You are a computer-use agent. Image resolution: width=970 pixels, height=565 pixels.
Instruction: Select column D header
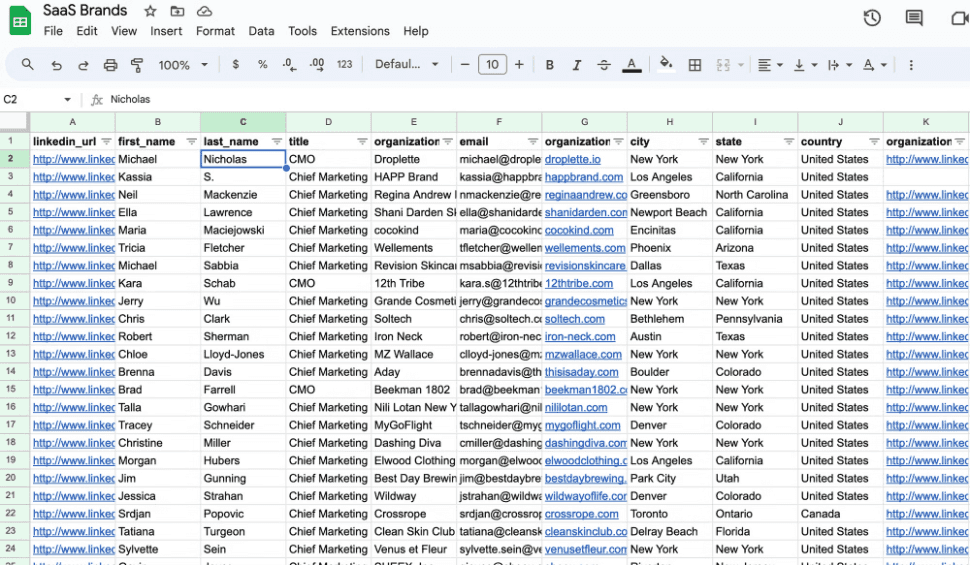coord(328,122)
